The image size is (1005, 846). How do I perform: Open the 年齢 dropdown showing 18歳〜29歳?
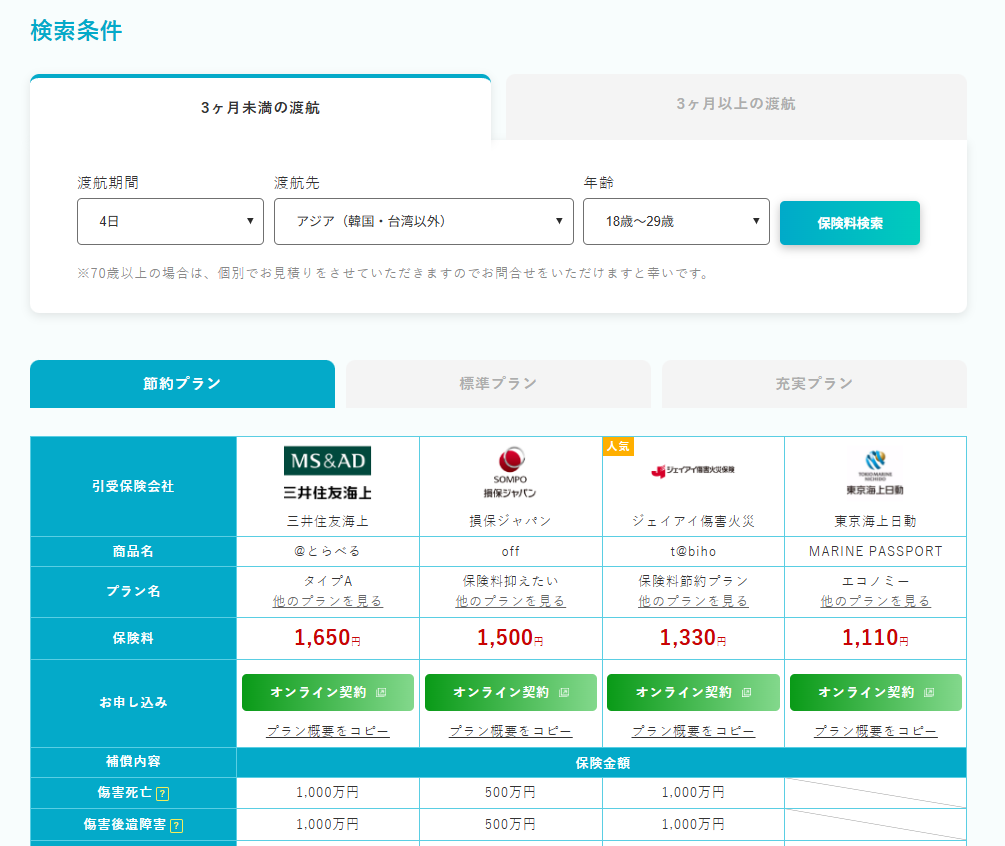click(676, 221)
